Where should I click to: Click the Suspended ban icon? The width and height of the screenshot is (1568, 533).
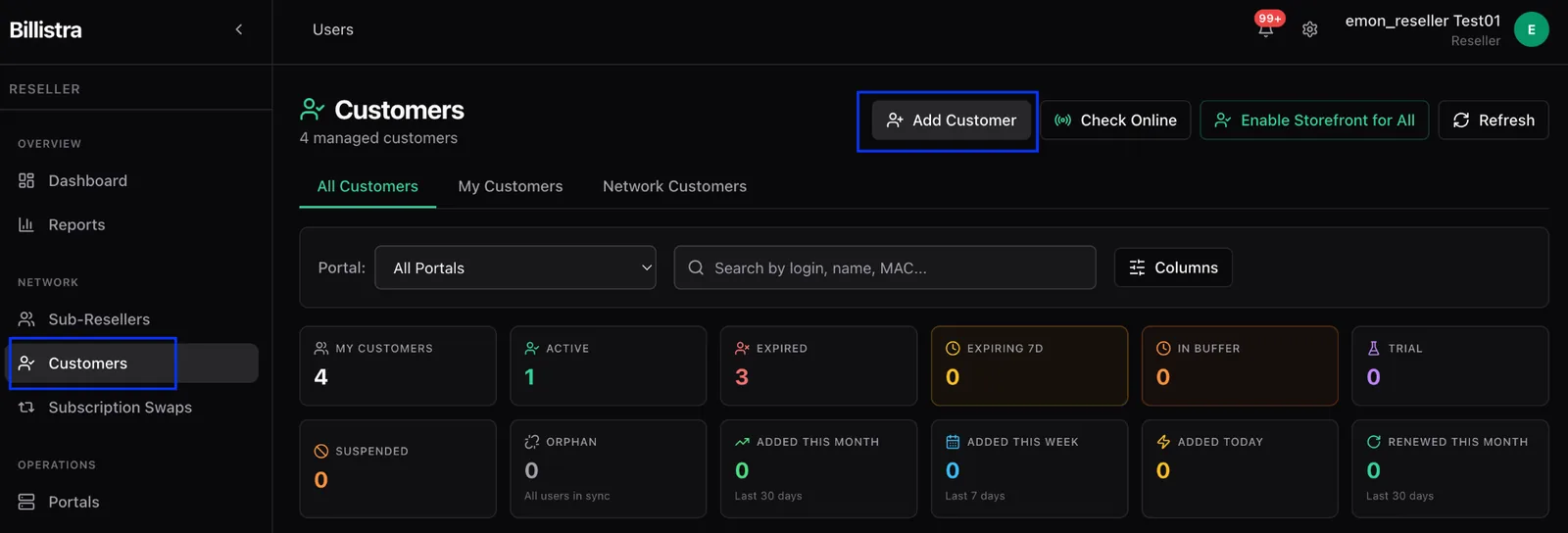[x=321, y=451]
